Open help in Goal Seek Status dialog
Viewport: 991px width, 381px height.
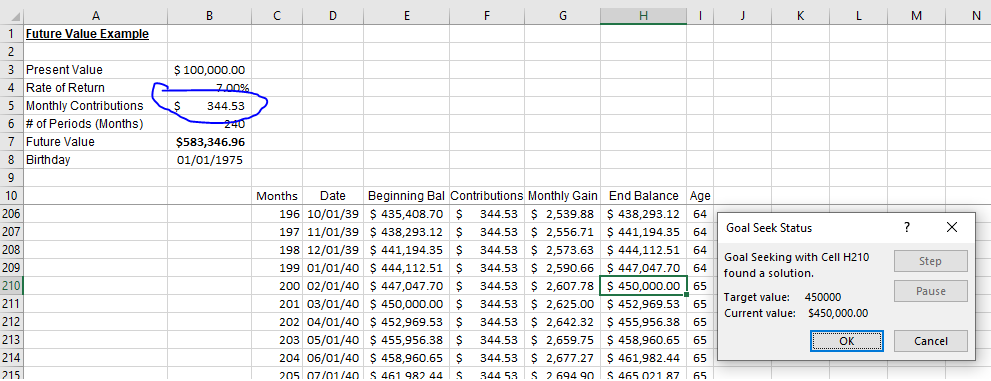pyautogui.click(x=906, y=227)
